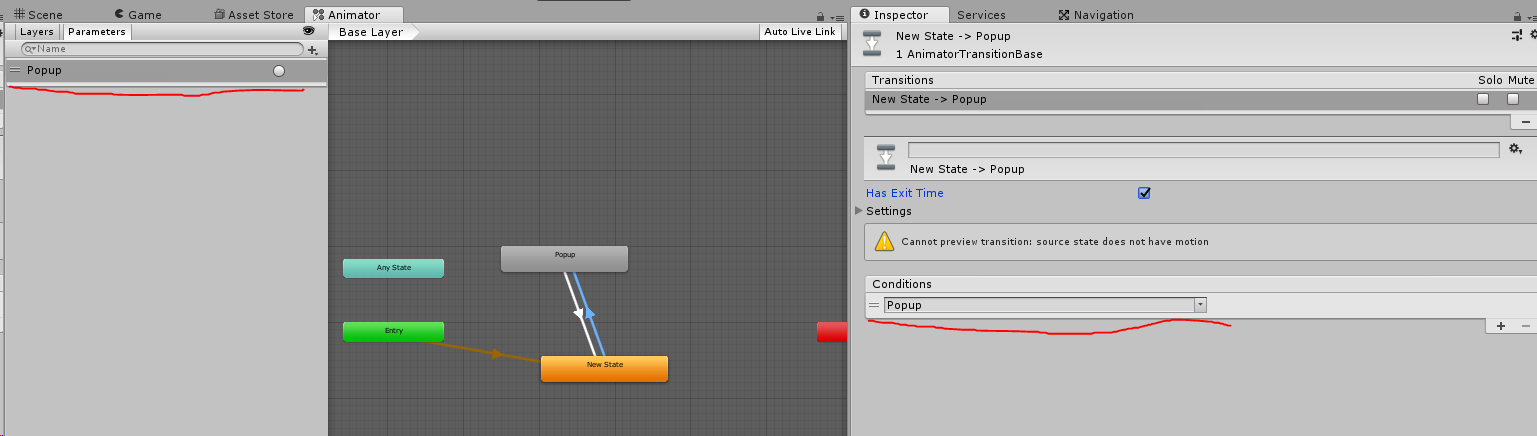Viewport: 1537px width, 436px height.
Task: Select the Popup state node
Action: pos(564,258)
